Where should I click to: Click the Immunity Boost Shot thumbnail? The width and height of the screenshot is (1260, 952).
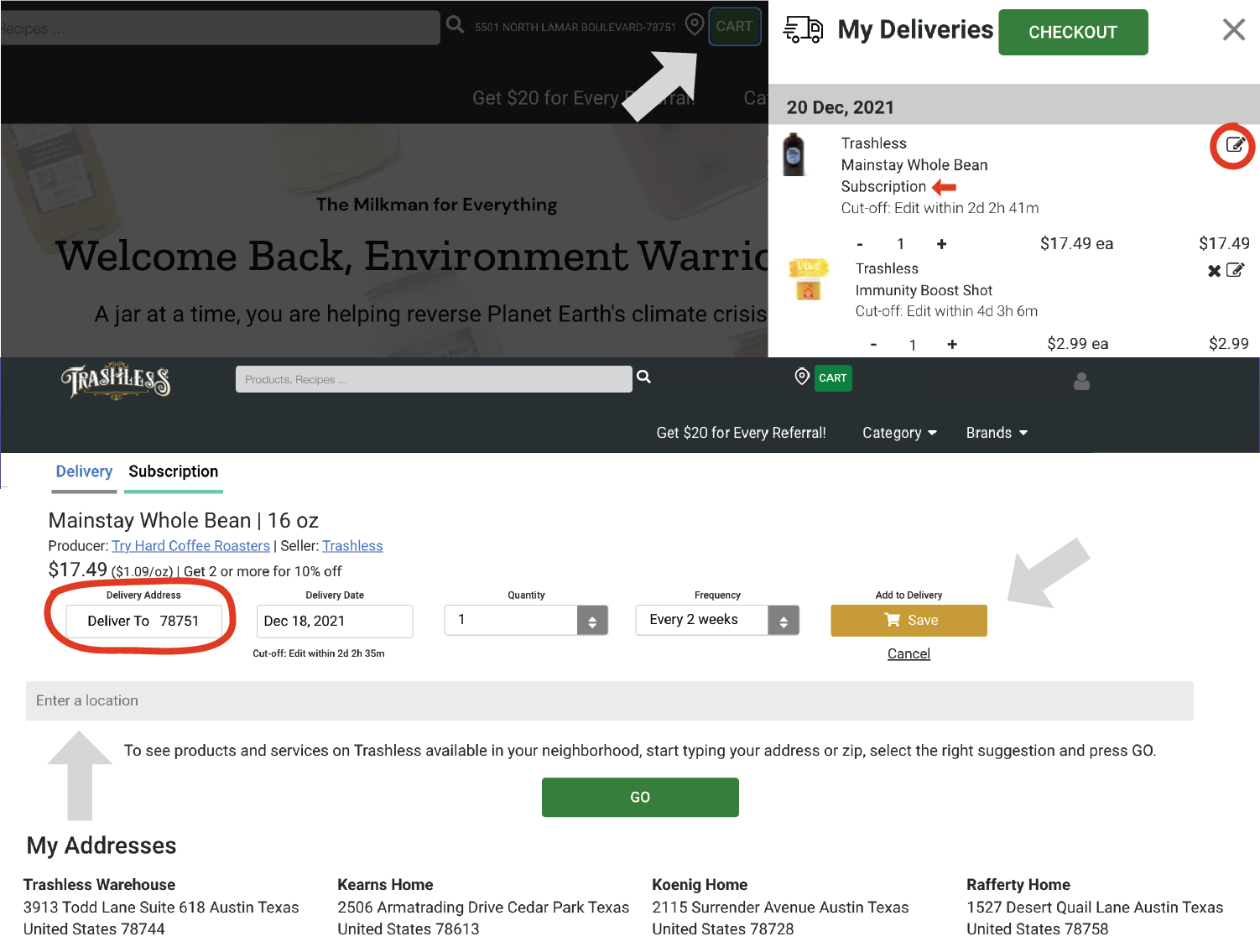click(x=809, y=280)
